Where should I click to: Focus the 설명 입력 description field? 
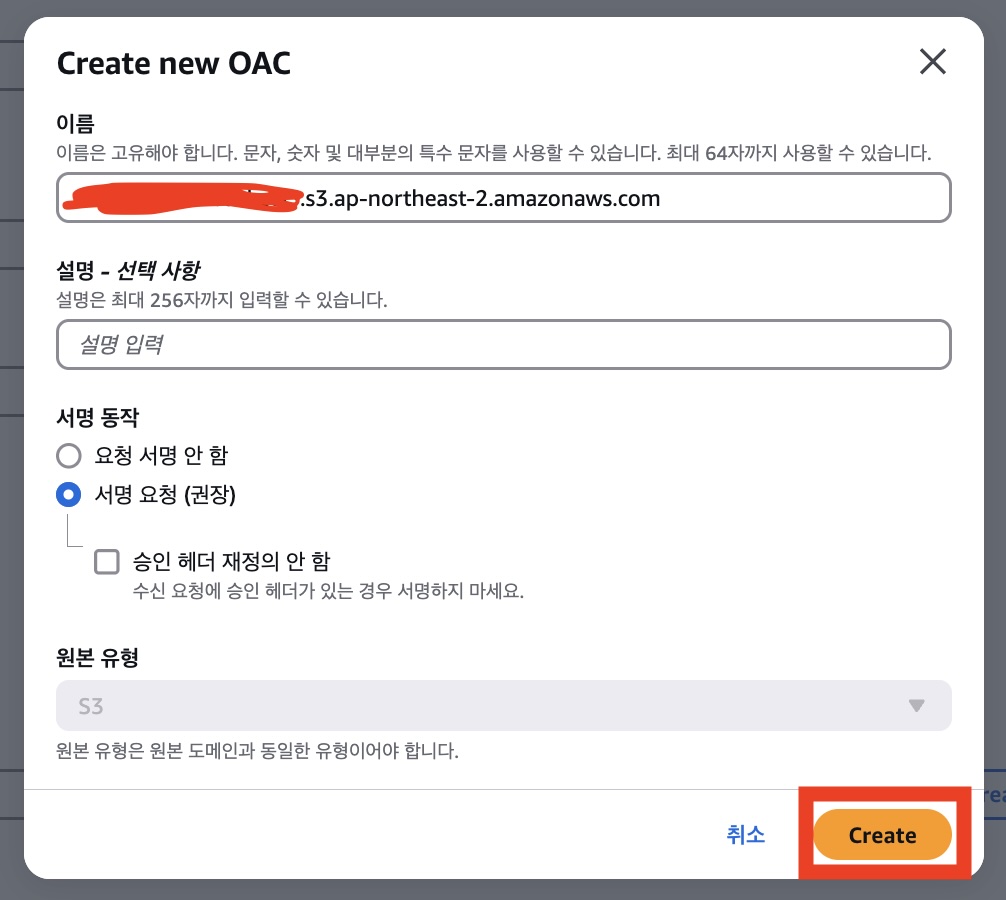504,344
